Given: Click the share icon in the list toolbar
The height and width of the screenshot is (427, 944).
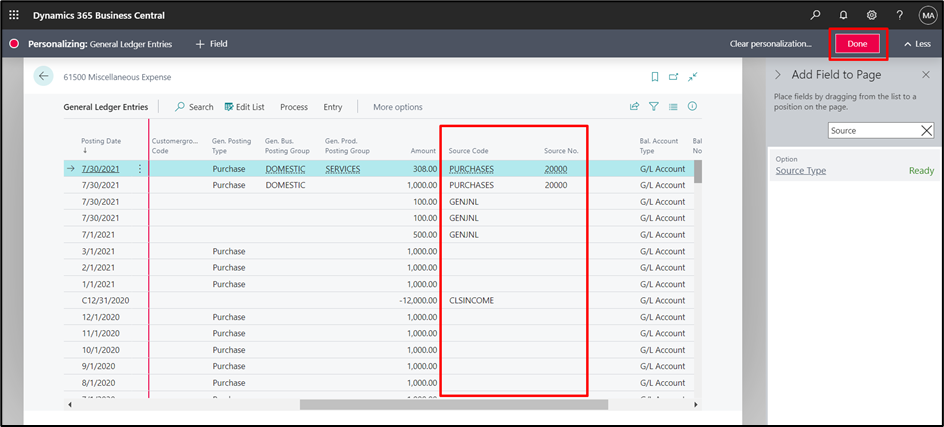Looking at the screenshot, I should tap(634, 107).
